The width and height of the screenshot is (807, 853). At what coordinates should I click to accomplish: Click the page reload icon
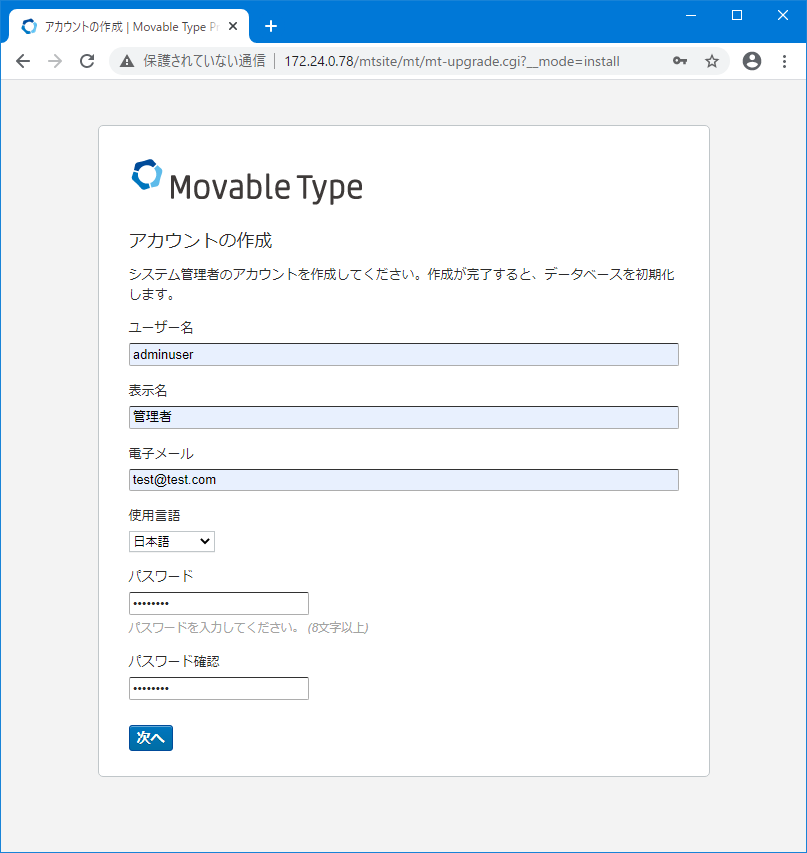87,61
